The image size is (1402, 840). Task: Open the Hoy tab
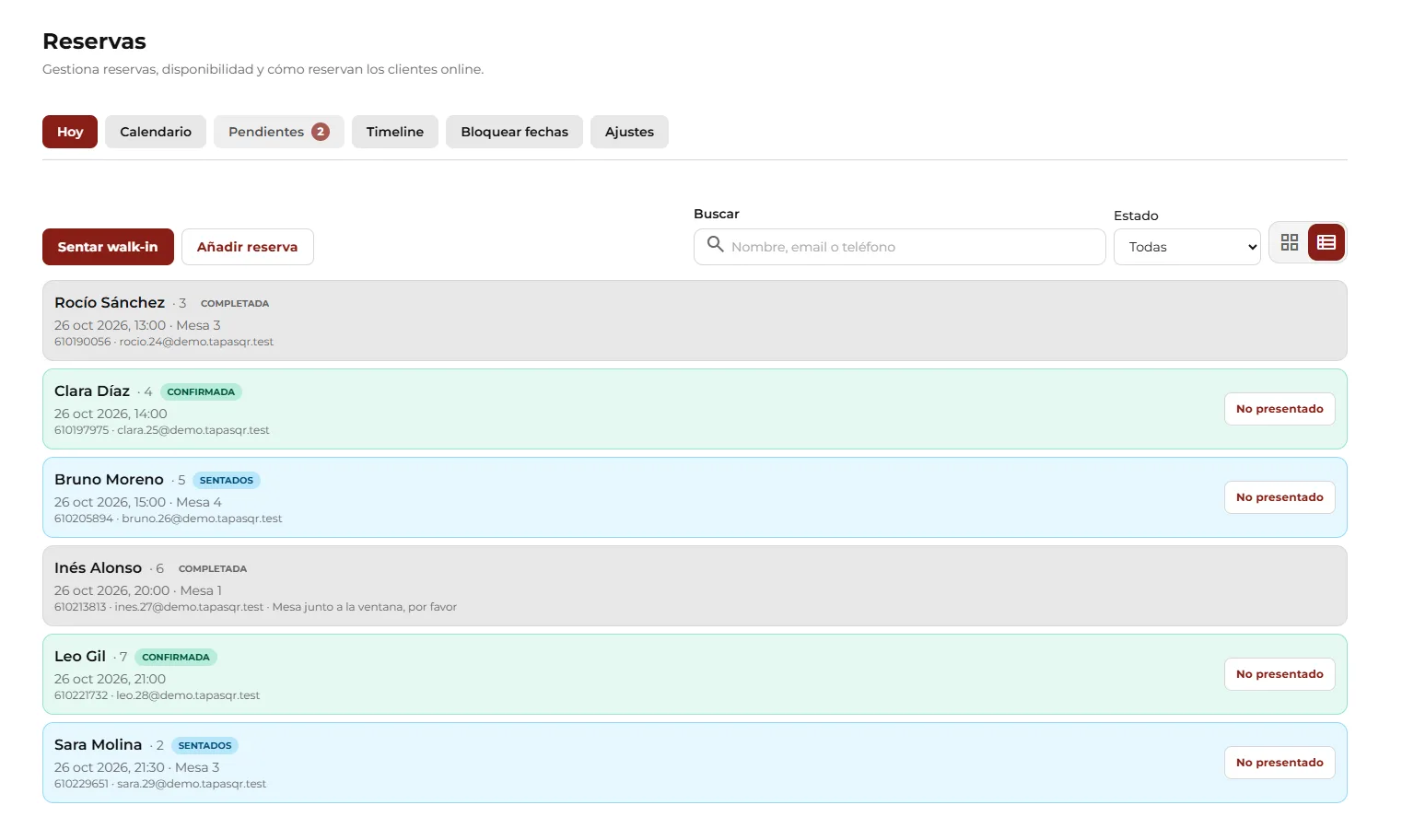[70, 132]
